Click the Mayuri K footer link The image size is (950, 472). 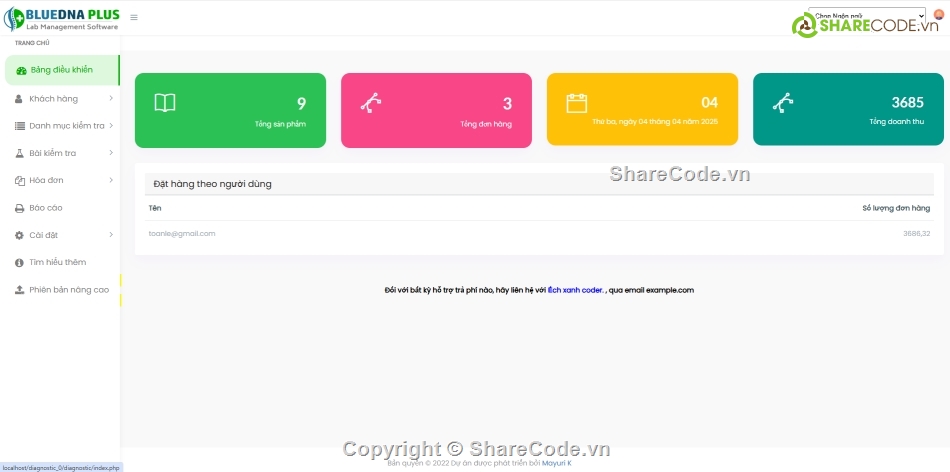point(556,463)
